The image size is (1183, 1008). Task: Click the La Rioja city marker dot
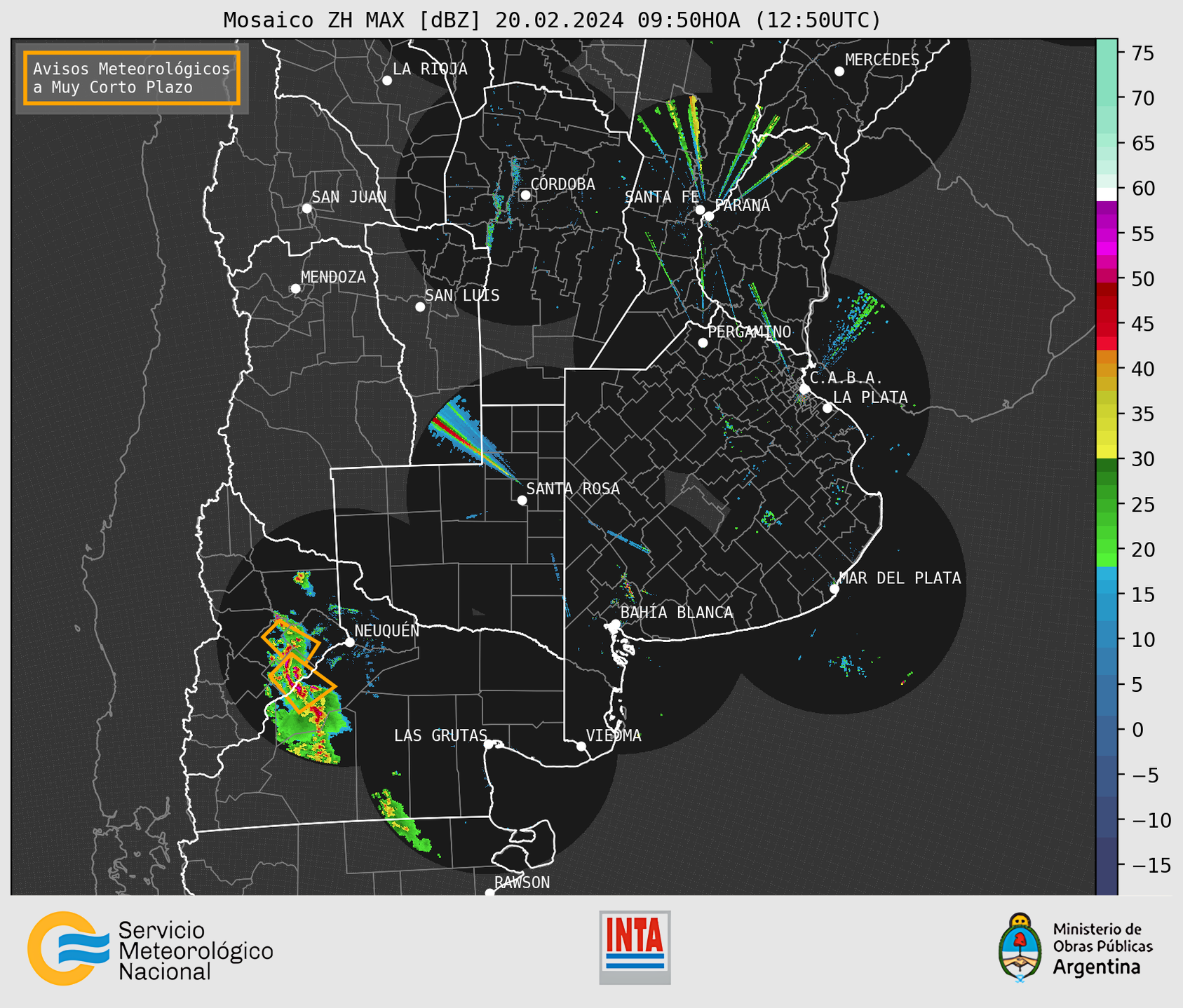387,81
